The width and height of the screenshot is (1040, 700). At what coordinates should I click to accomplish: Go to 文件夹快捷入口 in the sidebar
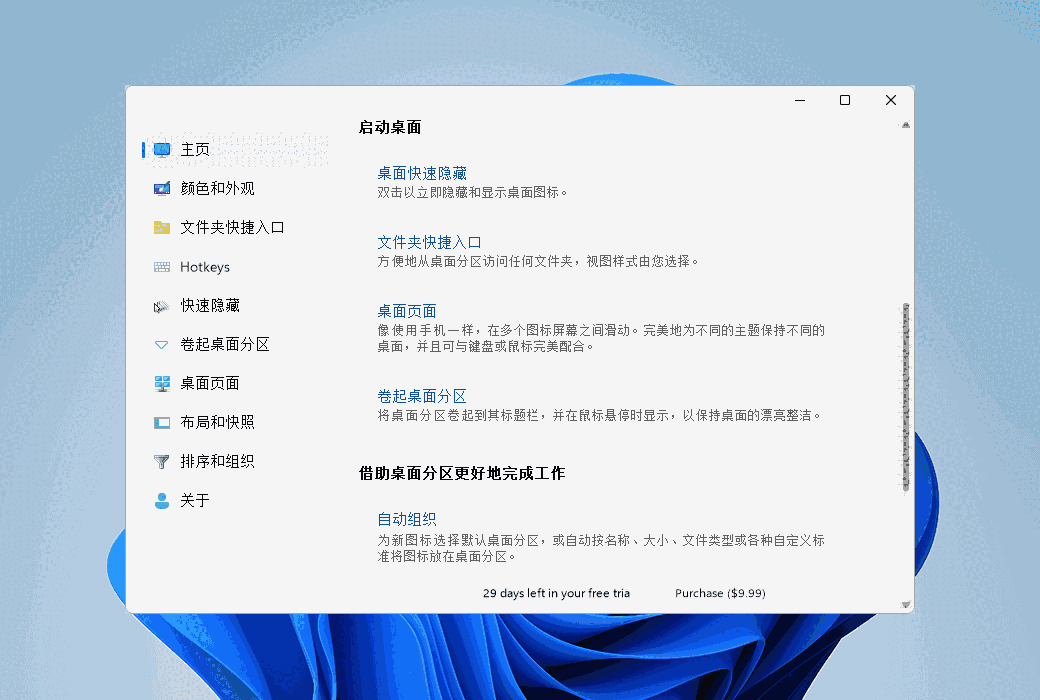[232, 228]
